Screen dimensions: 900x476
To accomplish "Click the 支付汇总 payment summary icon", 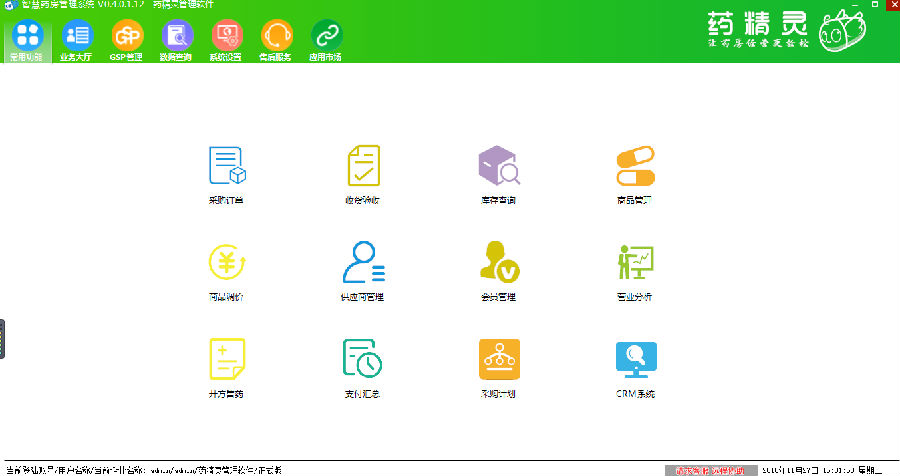I will [x=362, y=358].
